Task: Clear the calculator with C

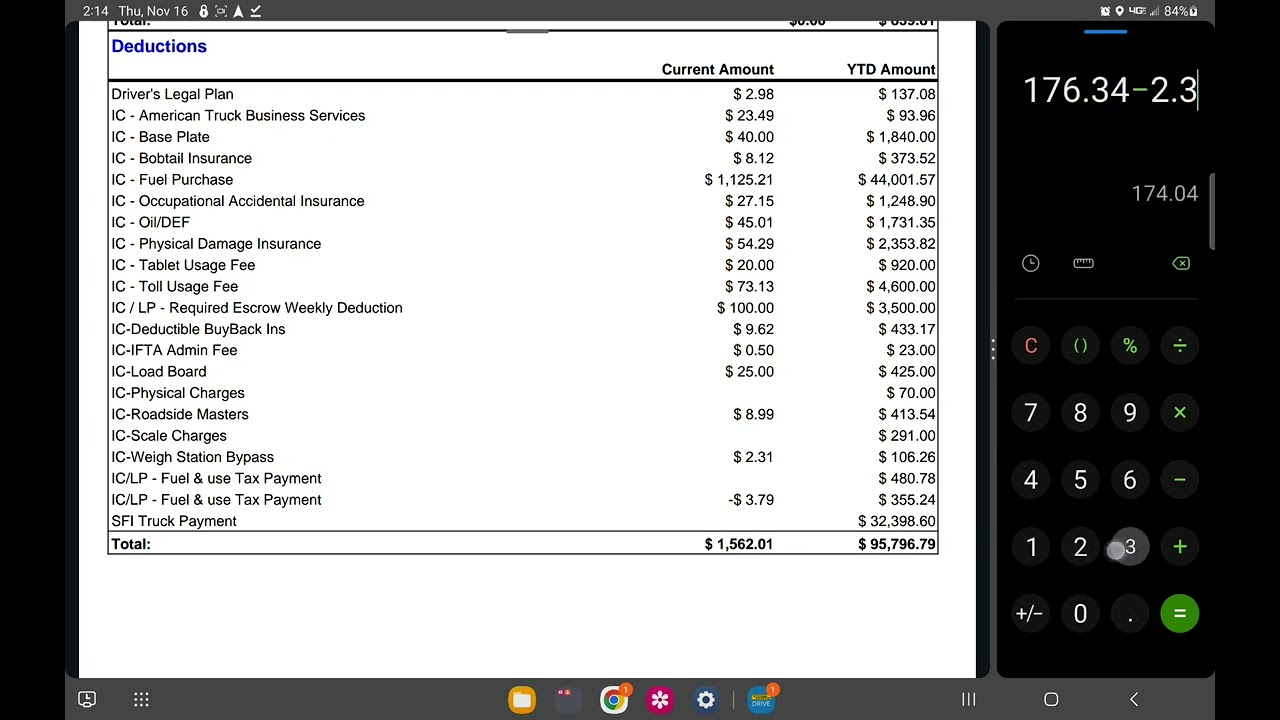Action: [x=1031, y=346]
